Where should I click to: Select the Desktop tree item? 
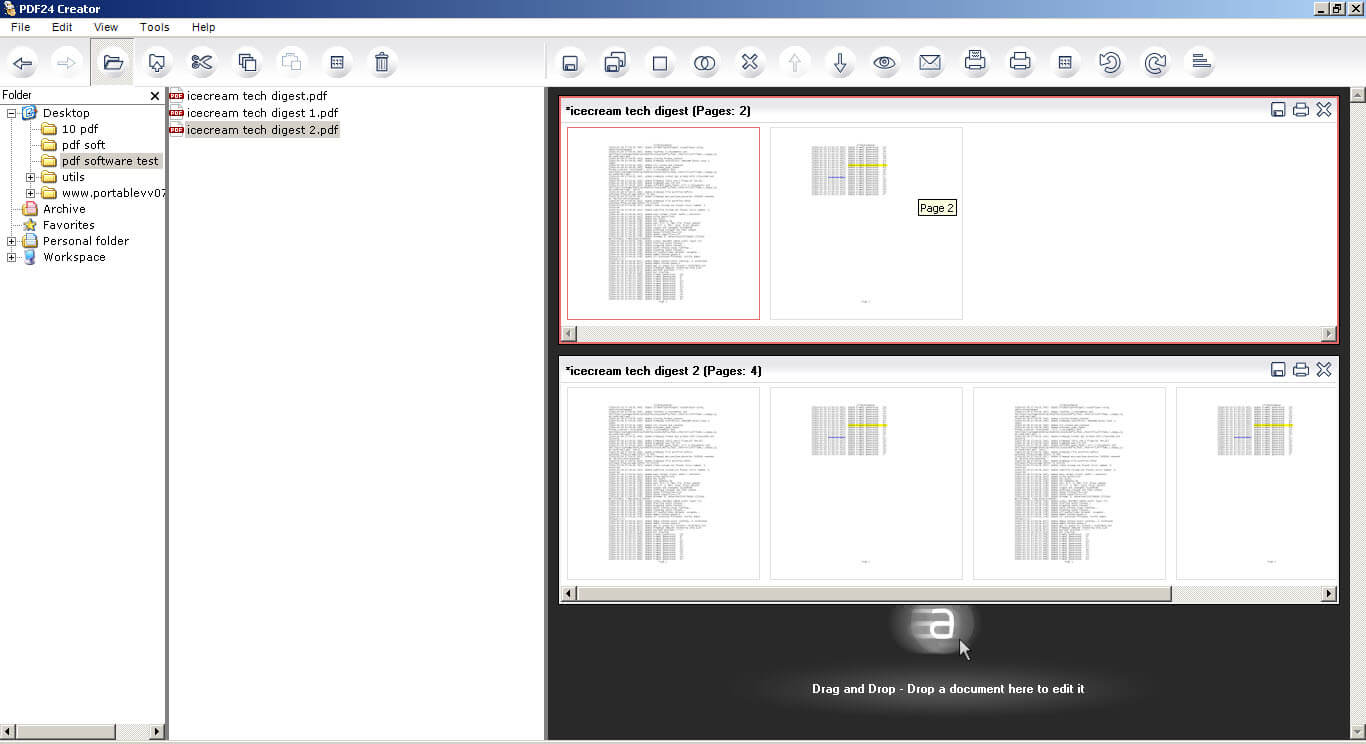coord(66,113)
